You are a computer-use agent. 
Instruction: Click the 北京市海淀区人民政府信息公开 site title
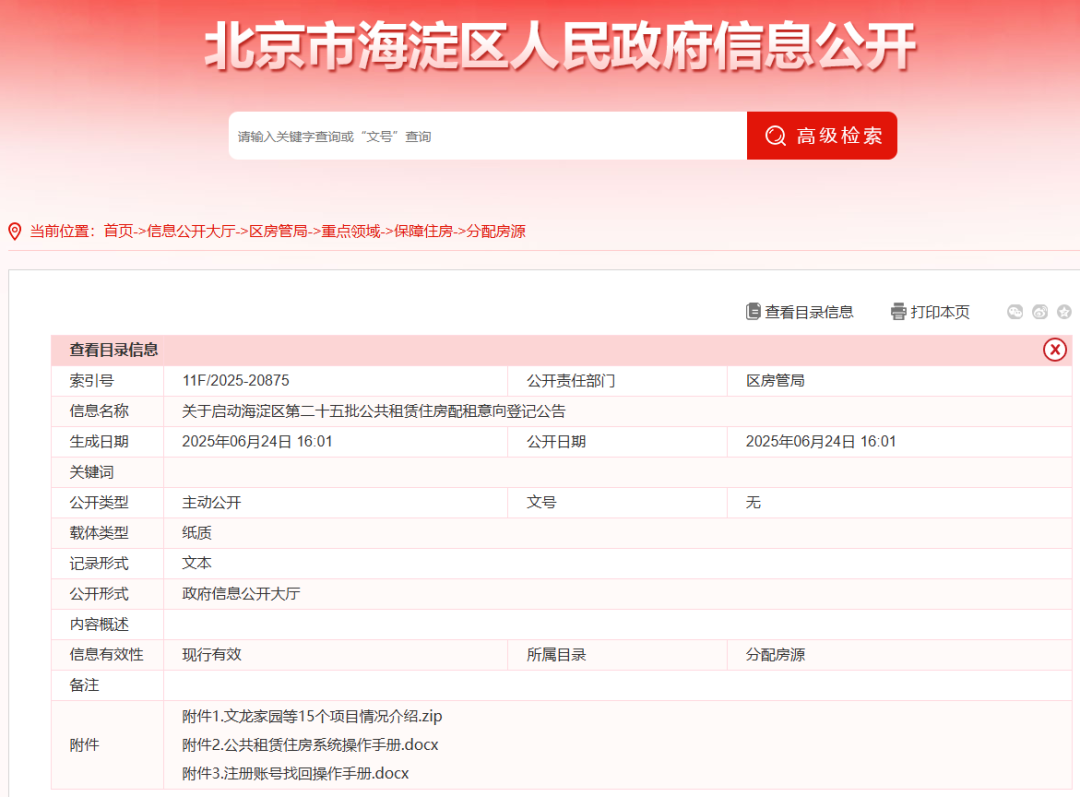(561, 47)
